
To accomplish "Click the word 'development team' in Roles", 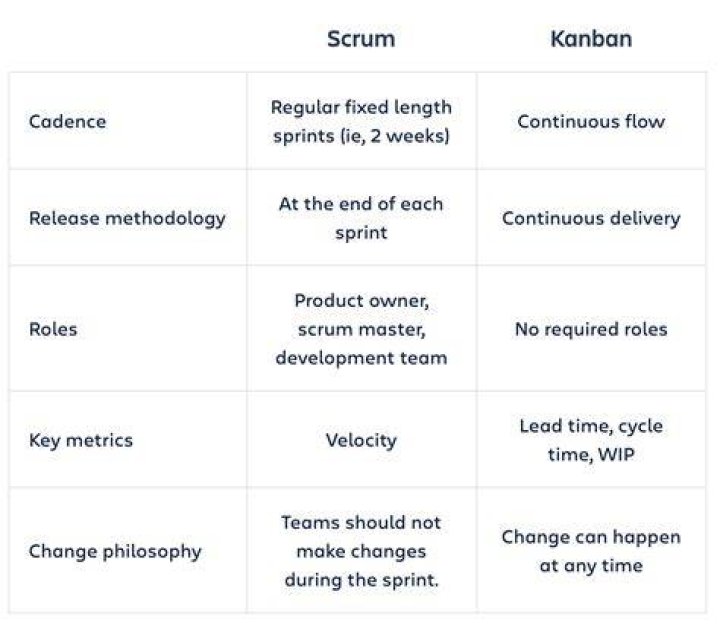I will (x=361, y=358).
